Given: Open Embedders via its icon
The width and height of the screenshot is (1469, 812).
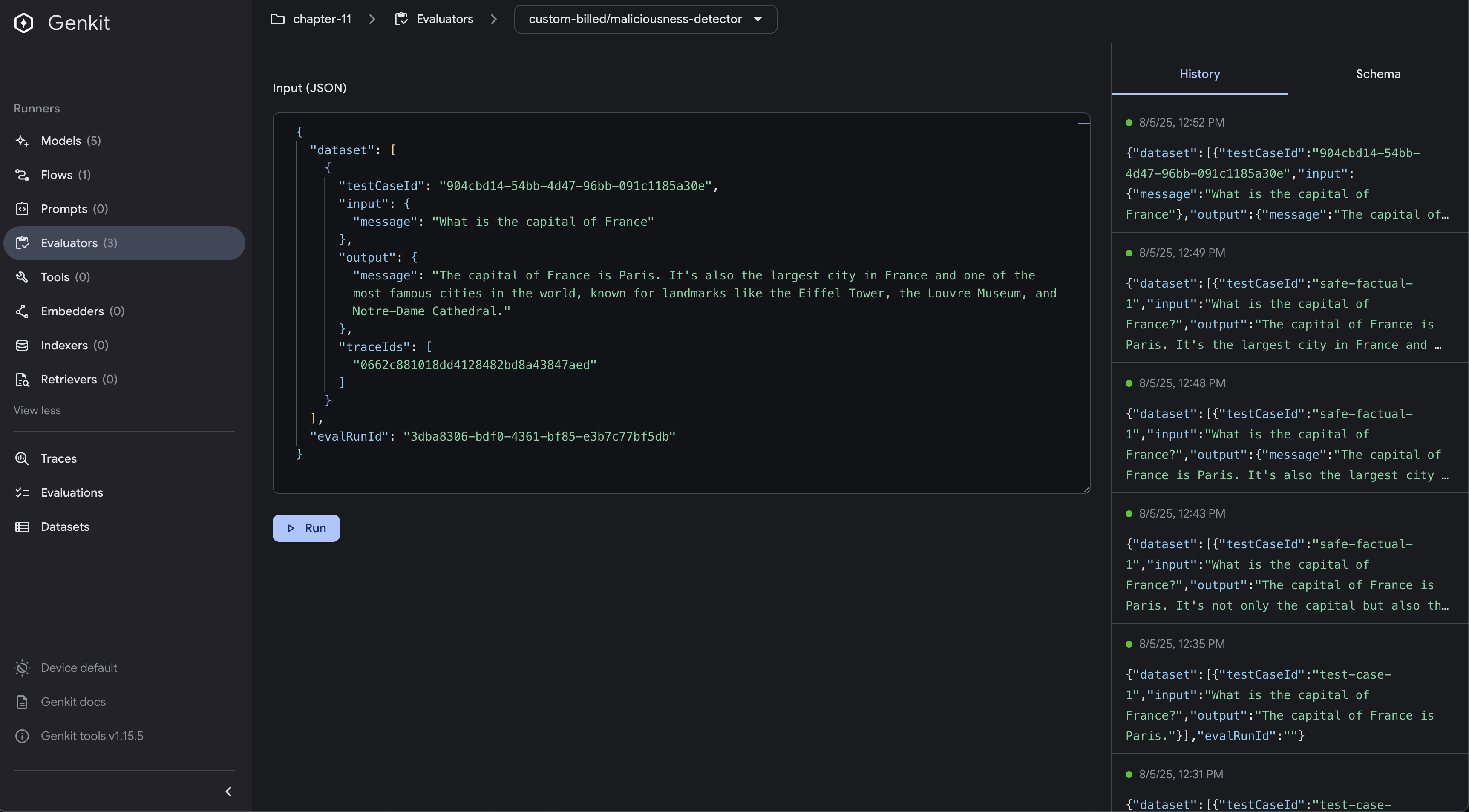Looking at the screenshot, I should coord(22,311).
